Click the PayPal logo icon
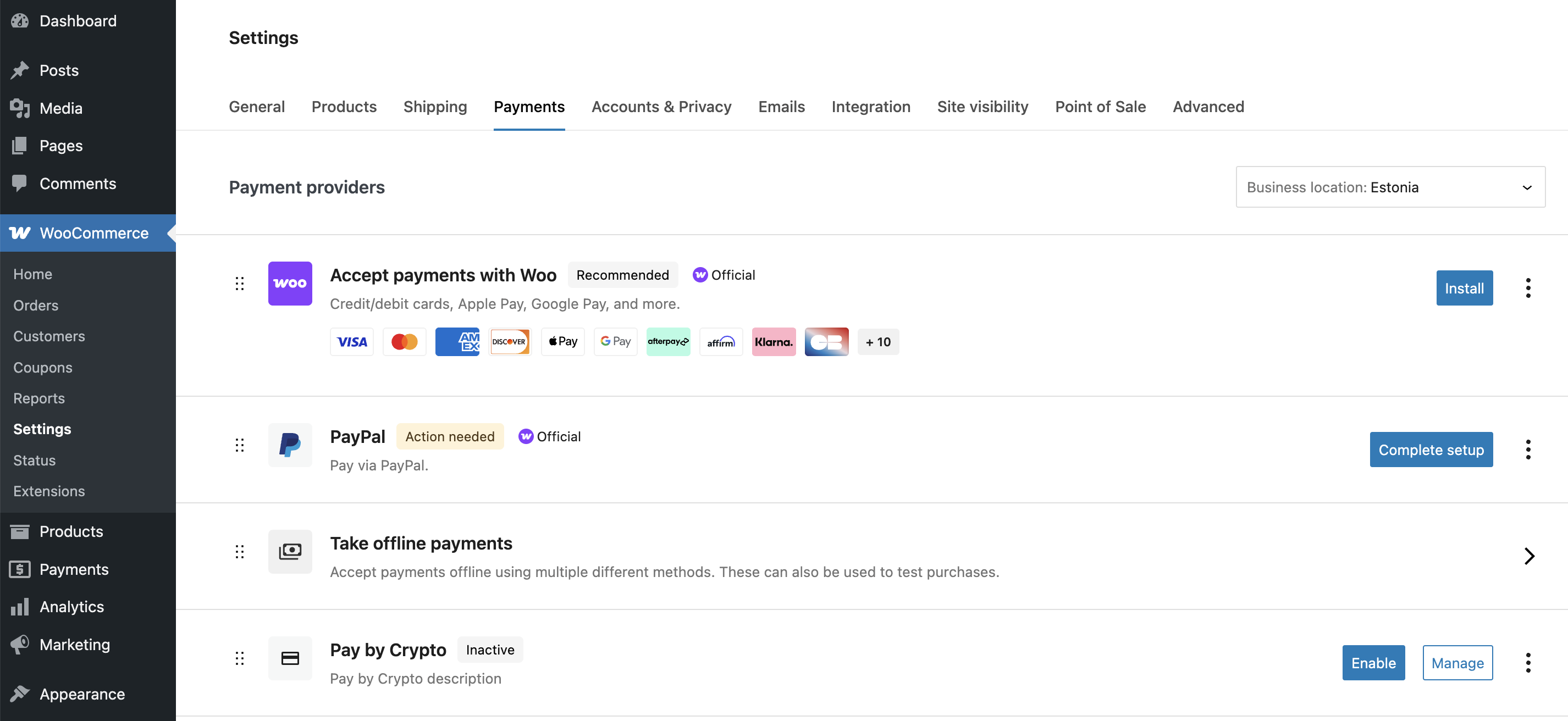Screen dimensions: 1568x721 [290, 445]
